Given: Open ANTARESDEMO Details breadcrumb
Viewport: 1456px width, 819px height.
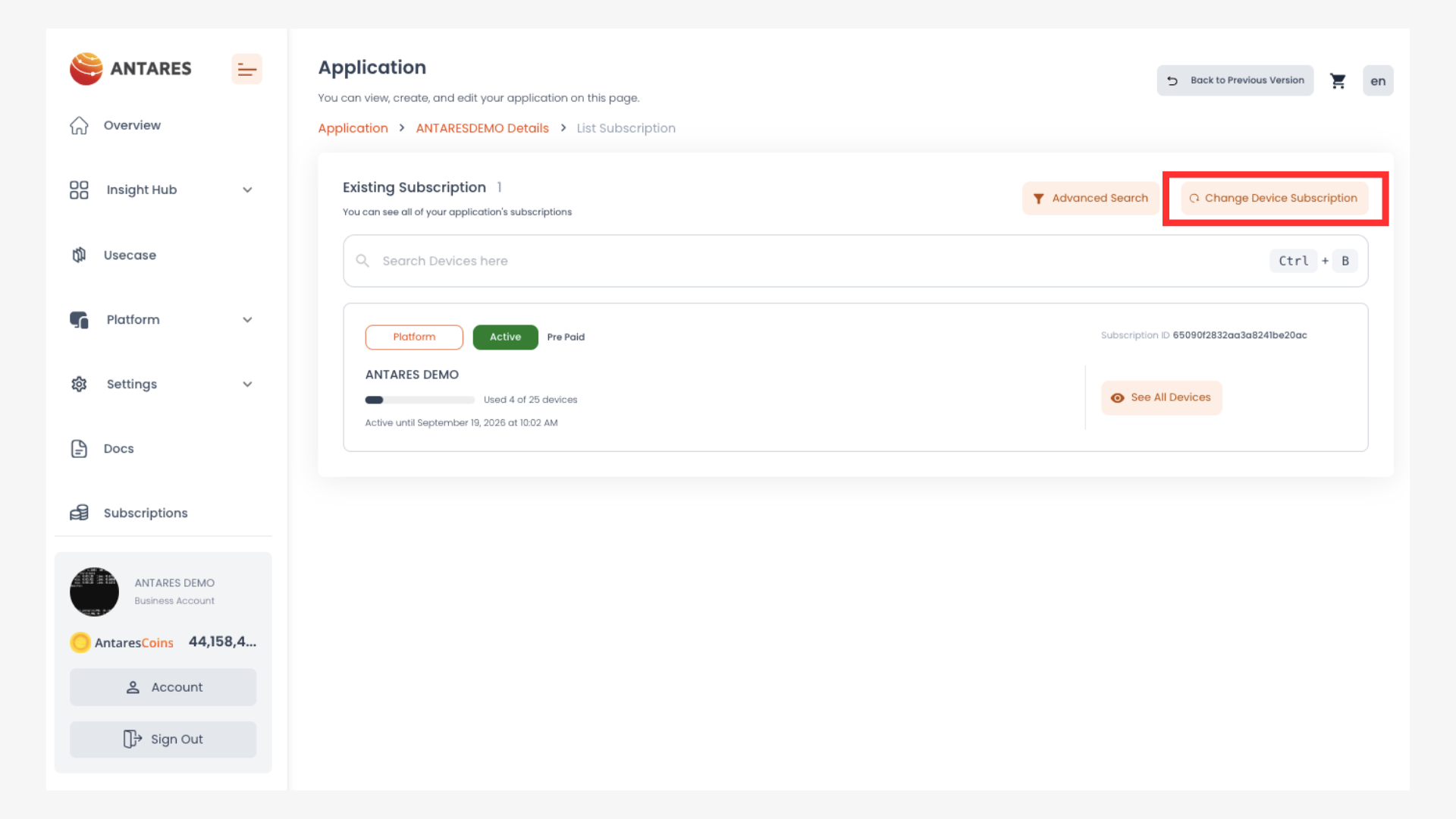Looking at the screenshot, I should click(482, 128).
